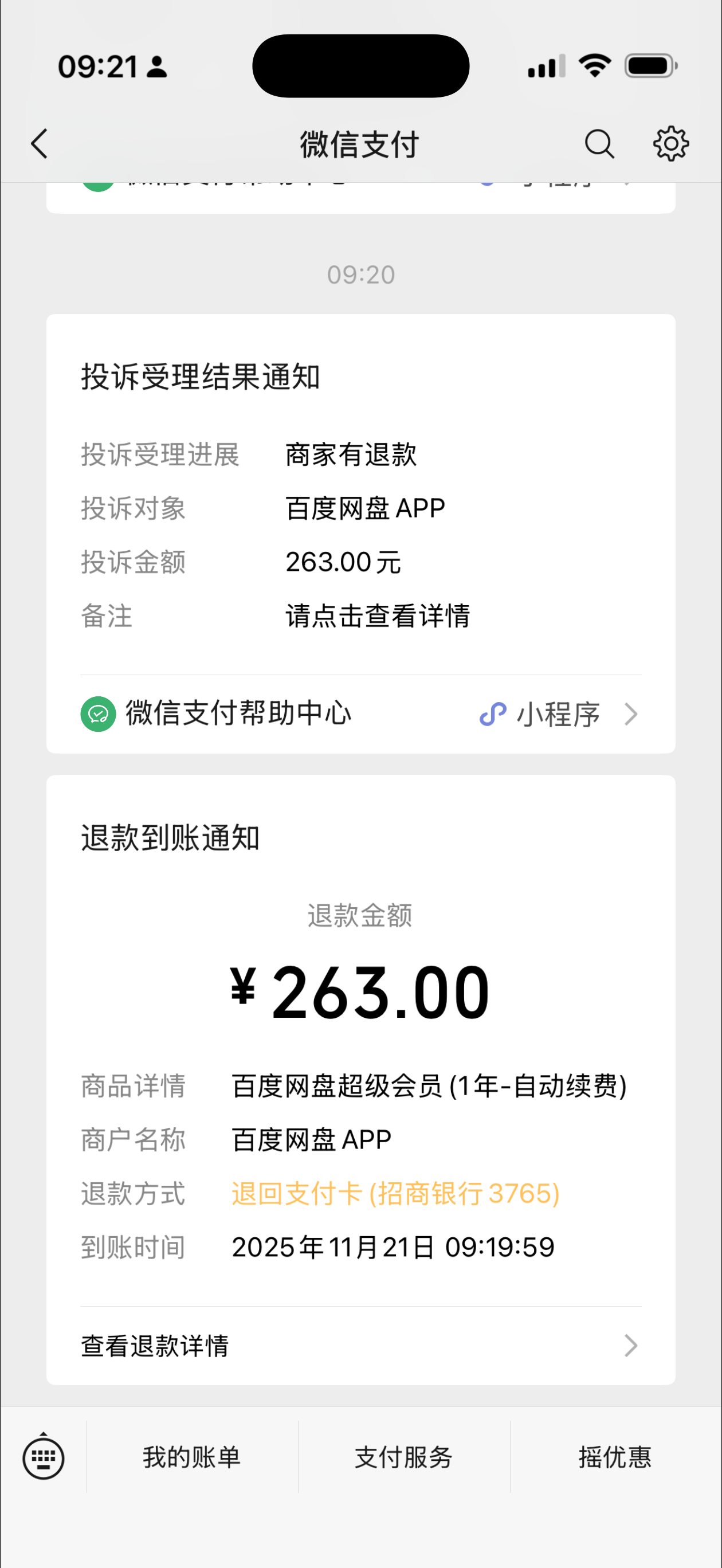Tap the mini program link icon
Image resolution: width=722 pixels, height=1568 pixels.
(493, 714)
